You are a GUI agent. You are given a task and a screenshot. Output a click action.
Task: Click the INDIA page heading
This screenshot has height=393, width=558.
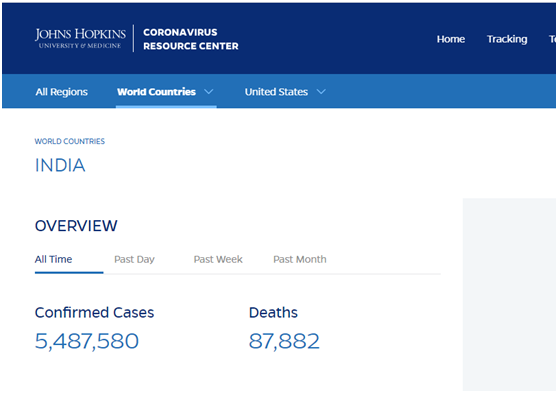(x=60, y=165)
